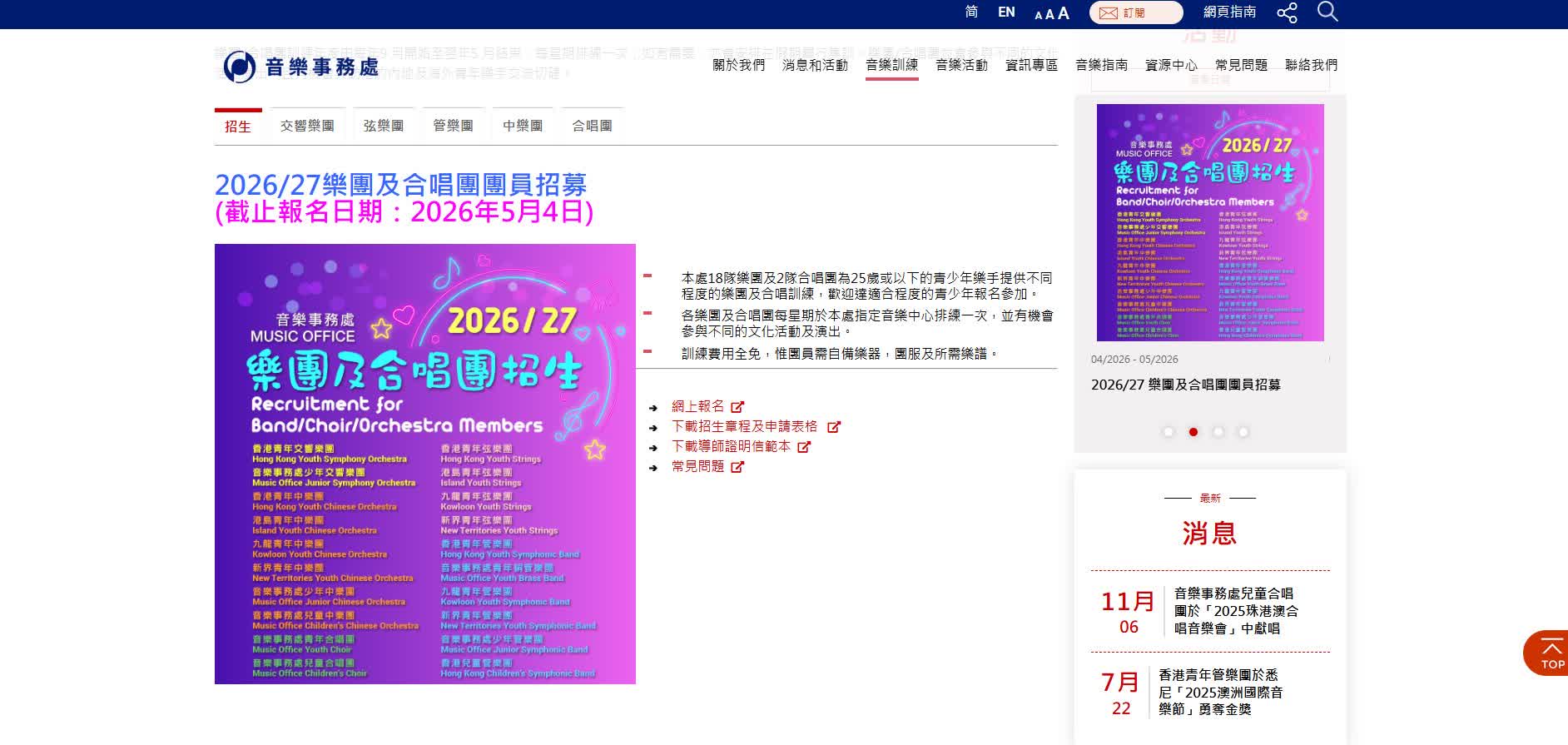Screen dimensions: 1568x745
Task: Click external link icon beside 常見問題 link
Action: (737, 467)
